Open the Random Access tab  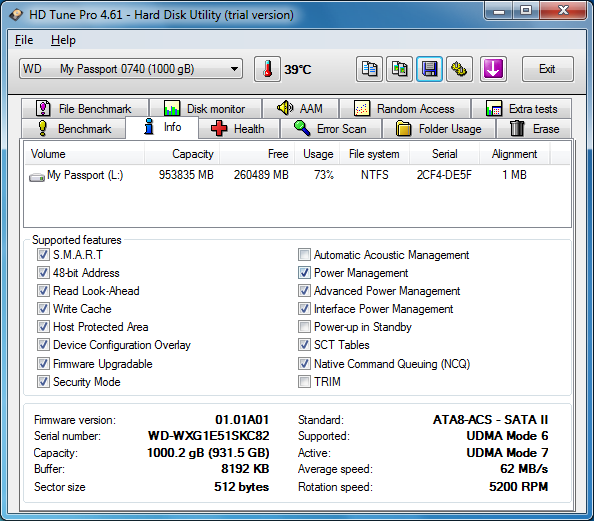tap(405, 109)
